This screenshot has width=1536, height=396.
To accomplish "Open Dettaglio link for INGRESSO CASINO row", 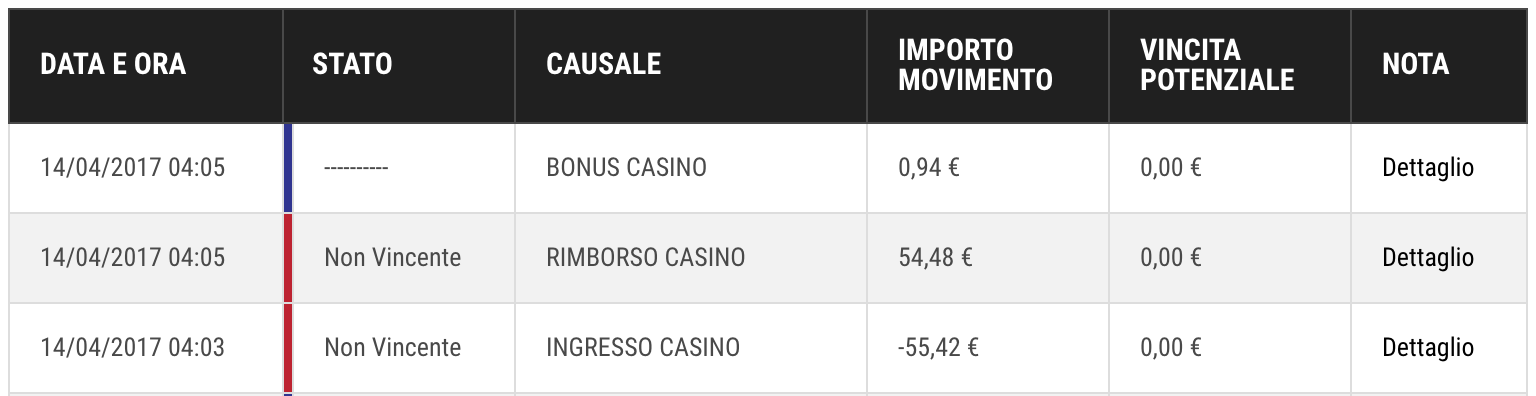I will 1427,348.
